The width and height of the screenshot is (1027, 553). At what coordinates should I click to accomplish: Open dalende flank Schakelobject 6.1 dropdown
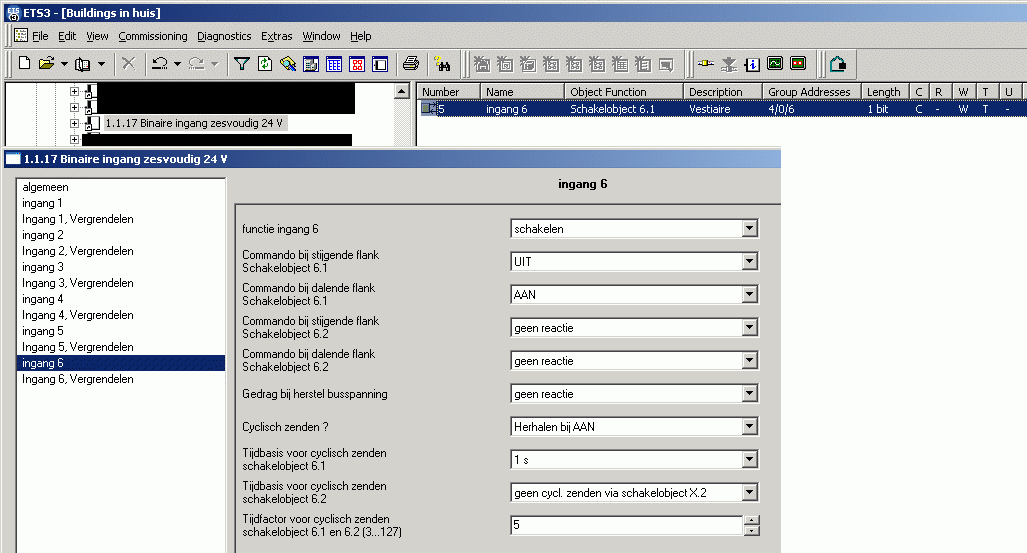(750, 295)
